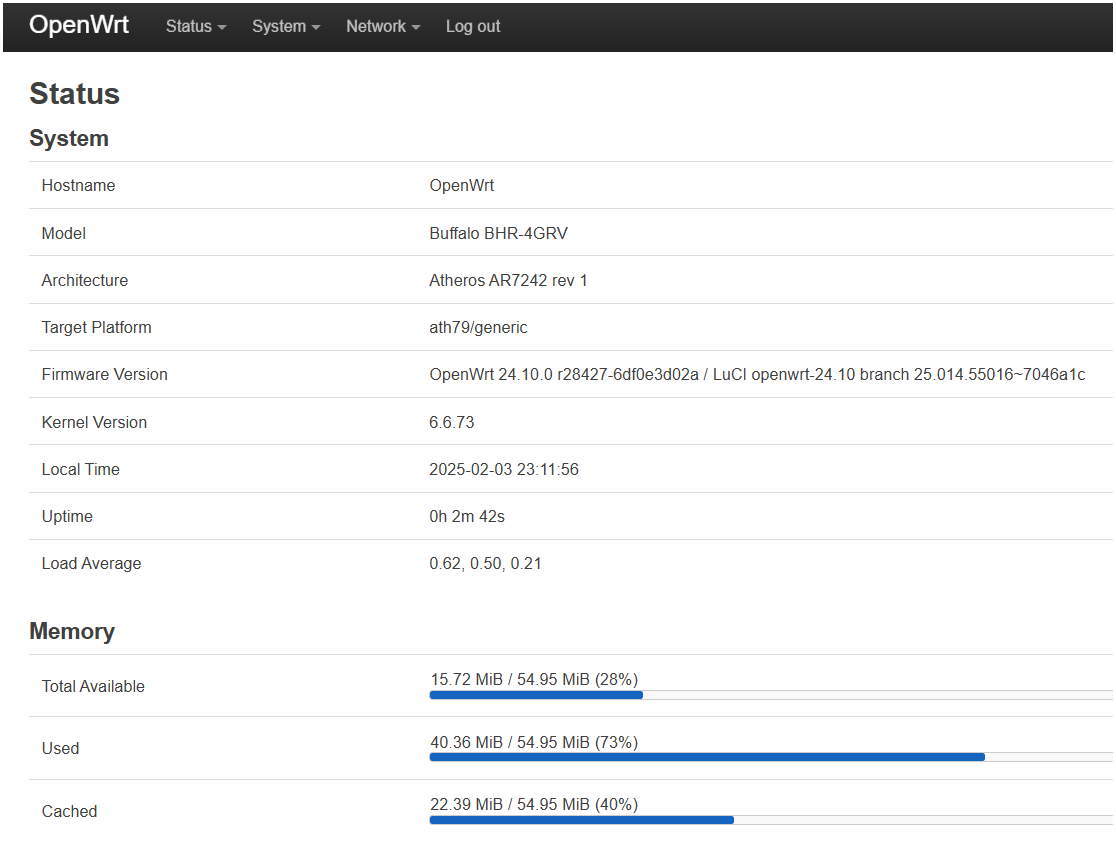Click the Memory section heading
Screen dimensions: 1116x853
click(72, 631)
